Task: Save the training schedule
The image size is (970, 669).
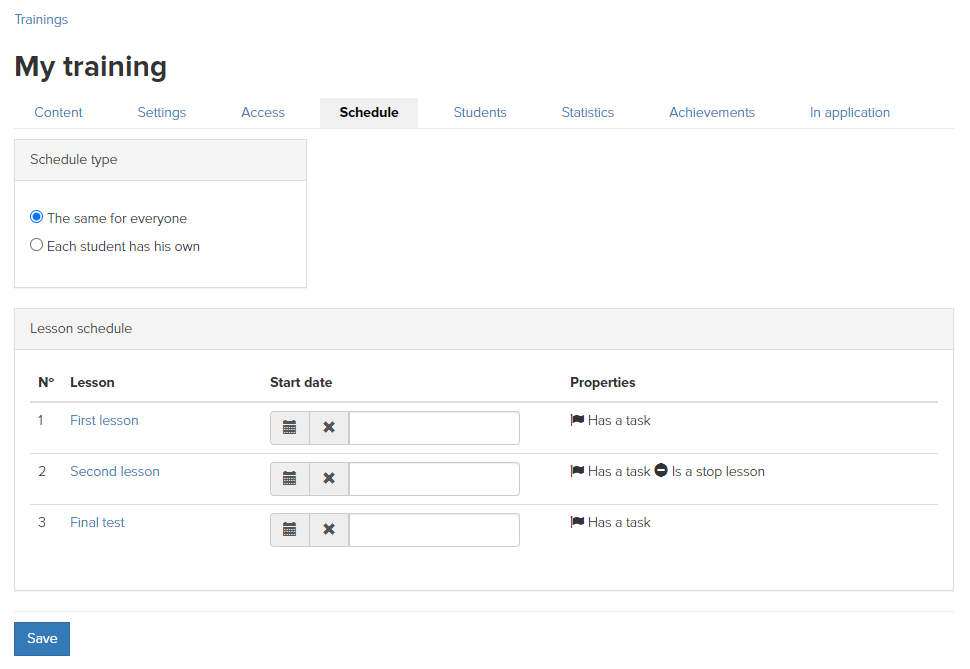Action: 42,639
